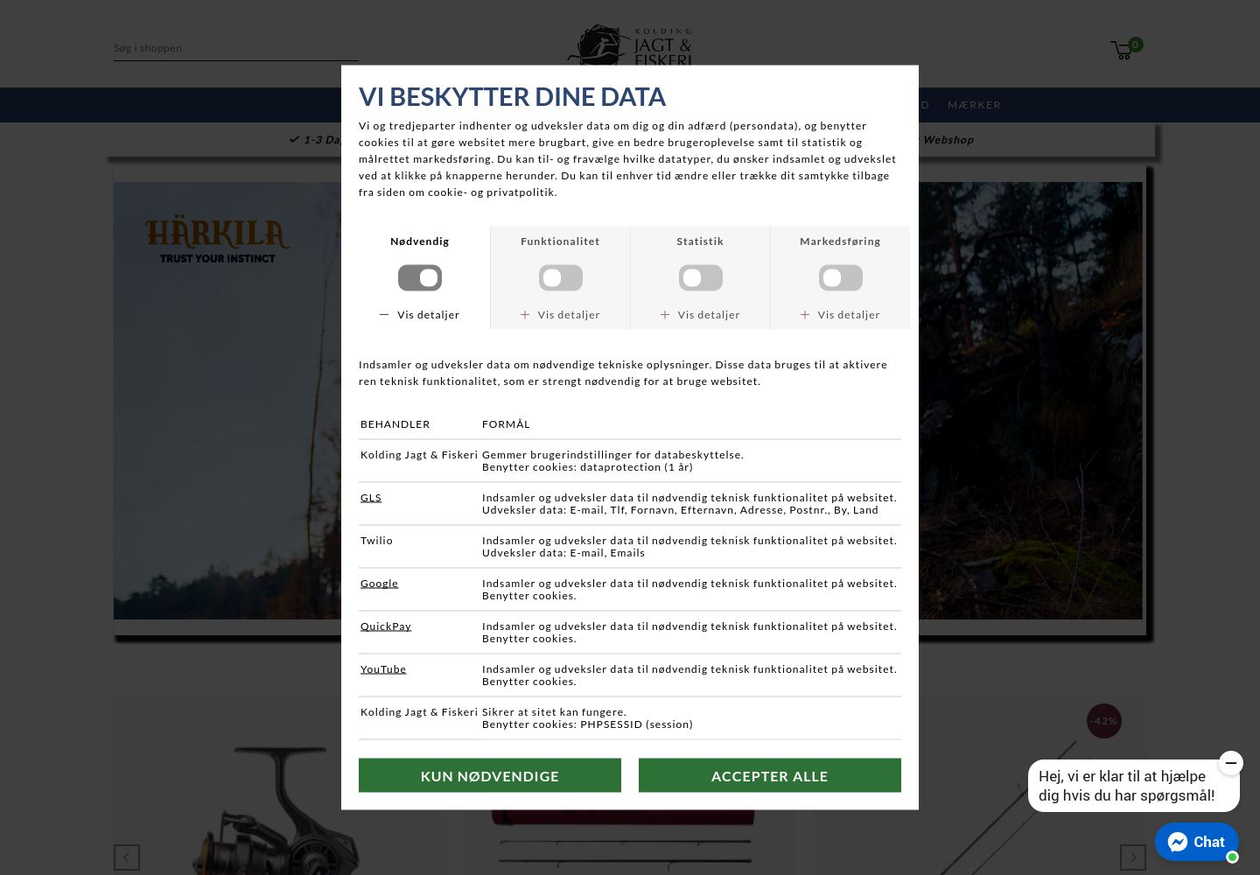Screen dimensions: 1260x875
Task: Select the Nødvendig tab heading
Action: (x=420, y=241)
